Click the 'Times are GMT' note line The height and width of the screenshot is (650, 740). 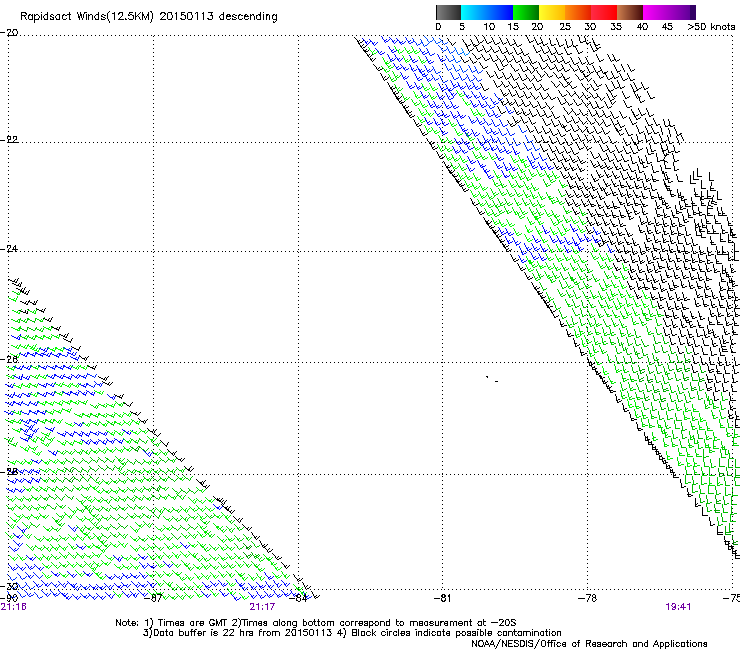click(x=316, y=623)
